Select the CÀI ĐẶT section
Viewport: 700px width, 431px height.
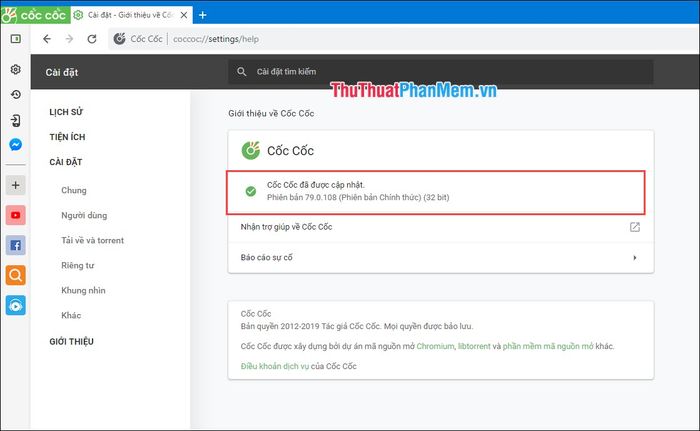click(x=66, y=162)
